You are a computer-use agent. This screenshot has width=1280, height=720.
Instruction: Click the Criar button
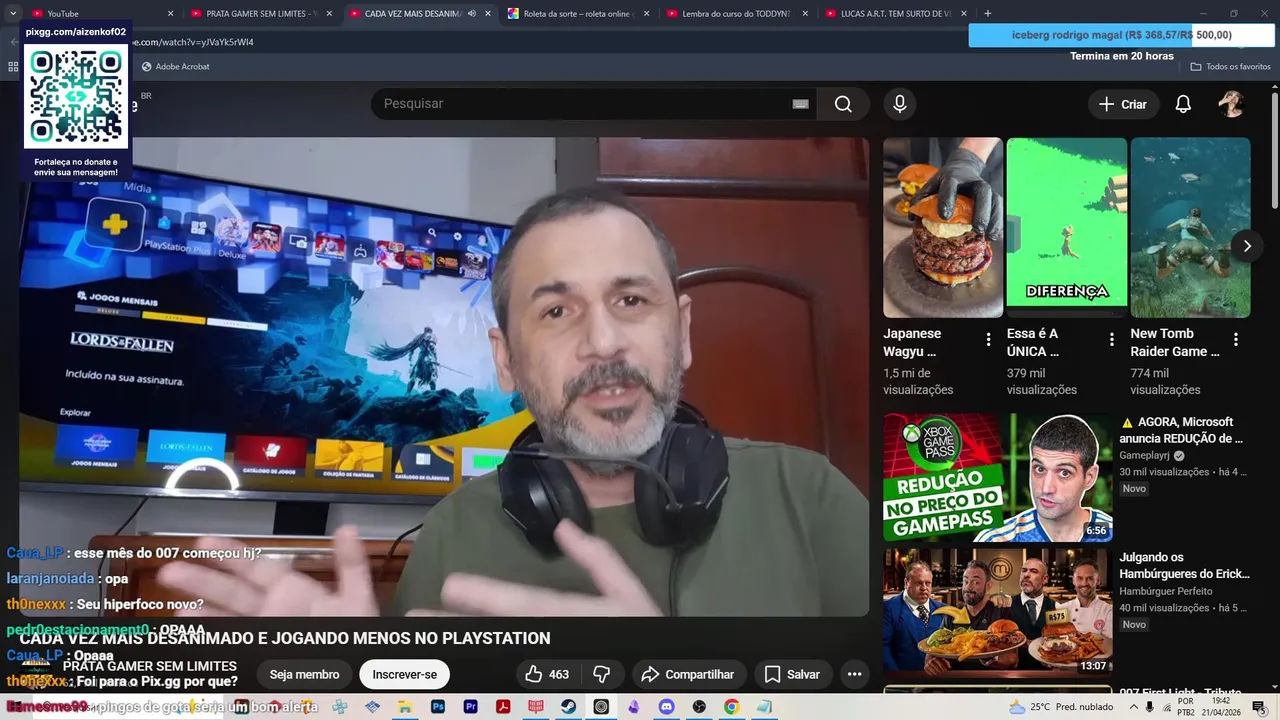(x=1123, y=104)
